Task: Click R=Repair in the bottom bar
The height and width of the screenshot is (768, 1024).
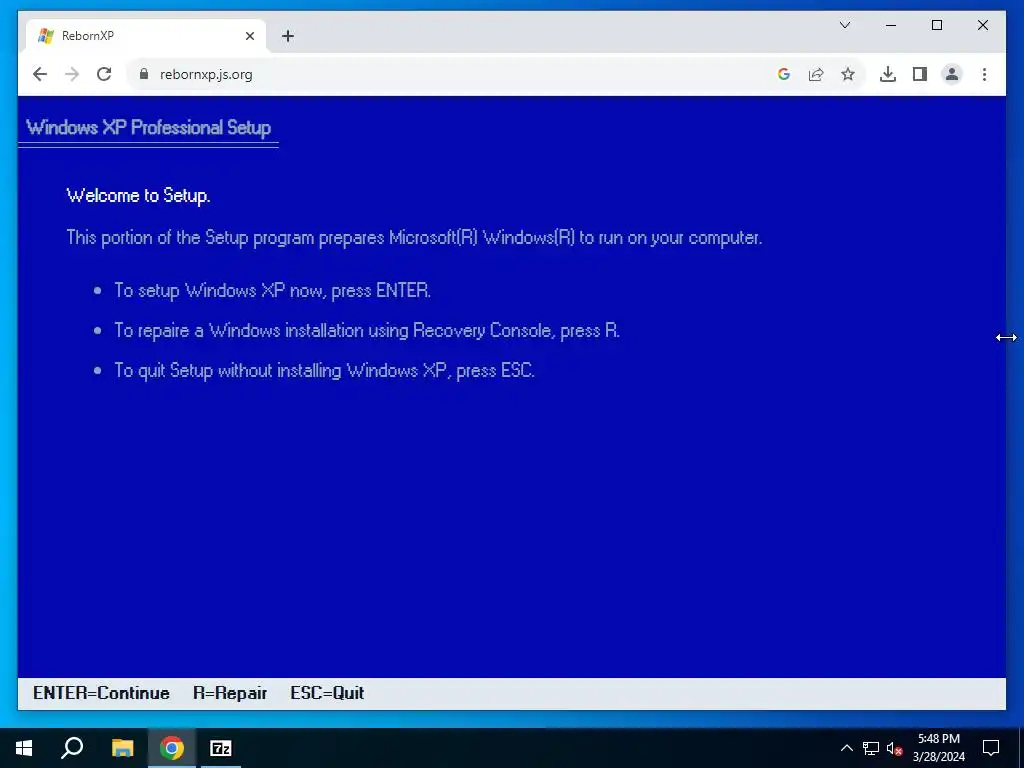Action: coord(230,693)
